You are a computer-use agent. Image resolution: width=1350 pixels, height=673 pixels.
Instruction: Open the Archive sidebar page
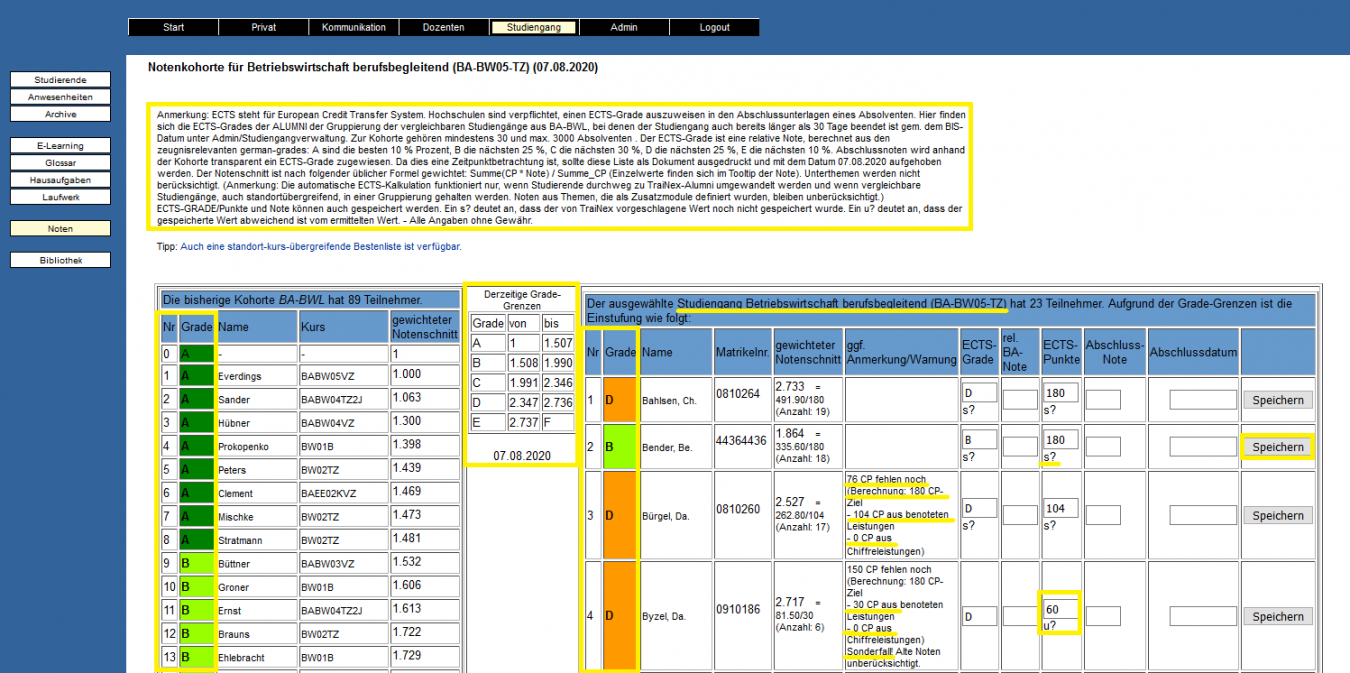pyautogui.click(x=60, y=113)
